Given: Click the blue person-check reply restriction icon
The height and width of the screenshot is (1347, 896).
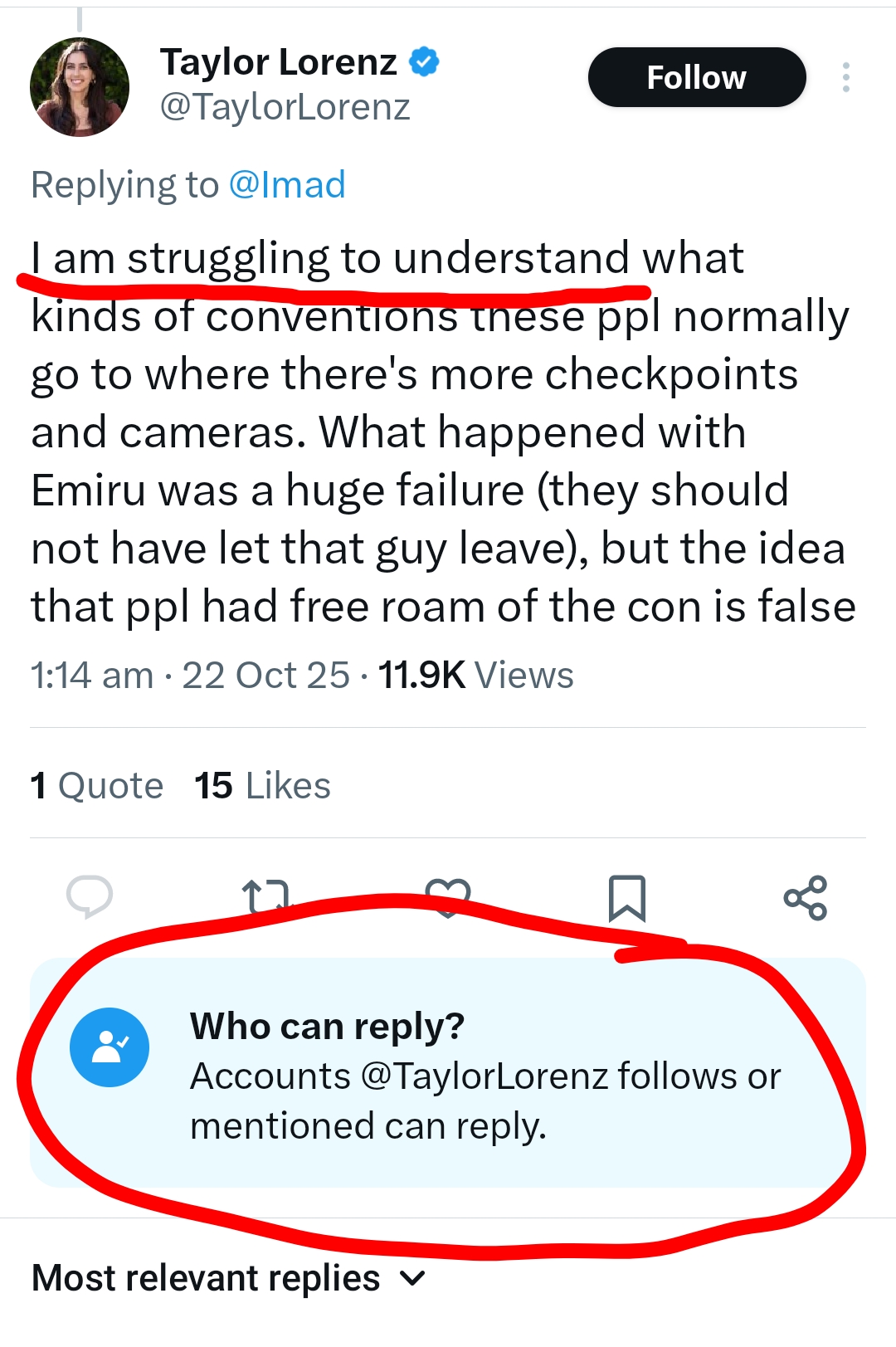Looking at the screenshot, I should [110, 1047].
